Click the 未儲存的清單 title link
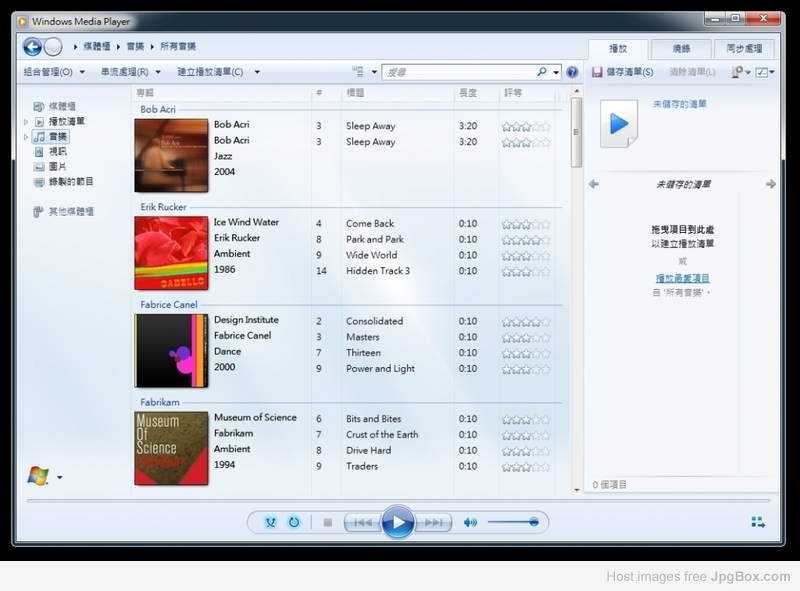Viewport: 800px width, 591px height. coord(680,104)
